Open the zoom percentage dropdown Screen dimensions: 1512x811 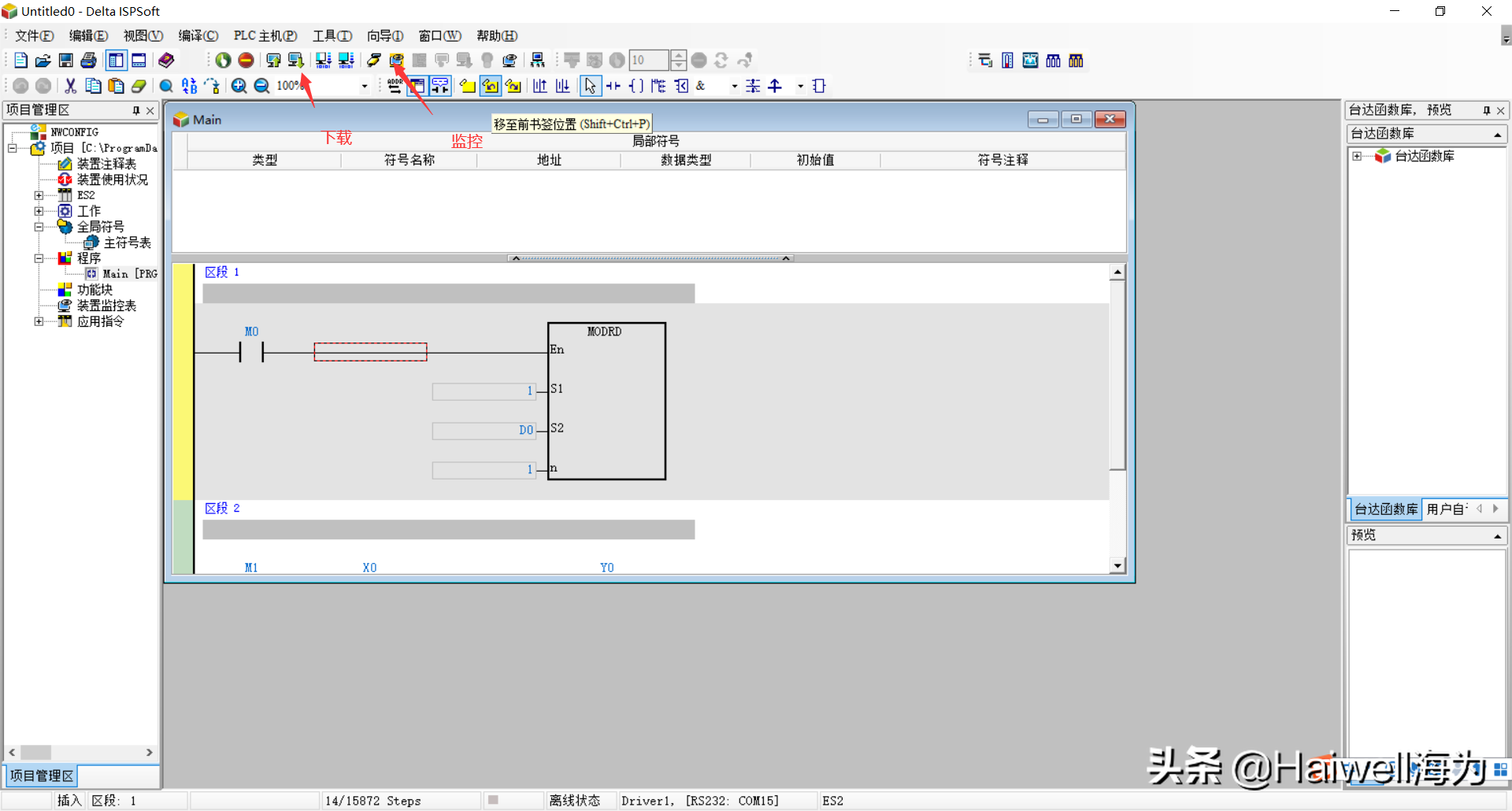(x=364, y=86)
